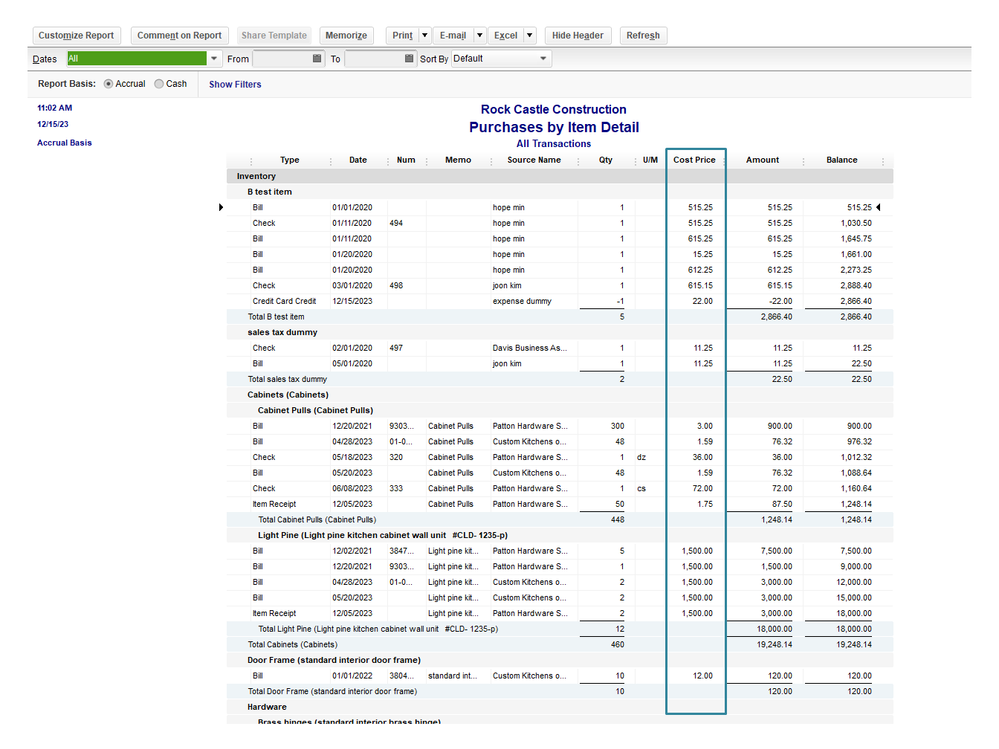Open the E-mail dropdown arrow
Screen dimensions: 999x749
coord(479,35)
